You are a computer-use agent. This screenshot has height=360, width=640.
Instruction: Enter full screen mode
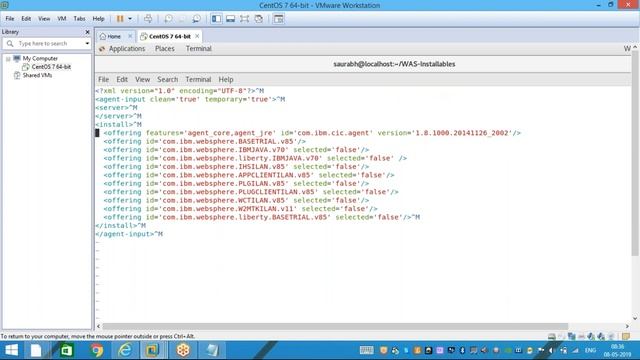(244, 19)
